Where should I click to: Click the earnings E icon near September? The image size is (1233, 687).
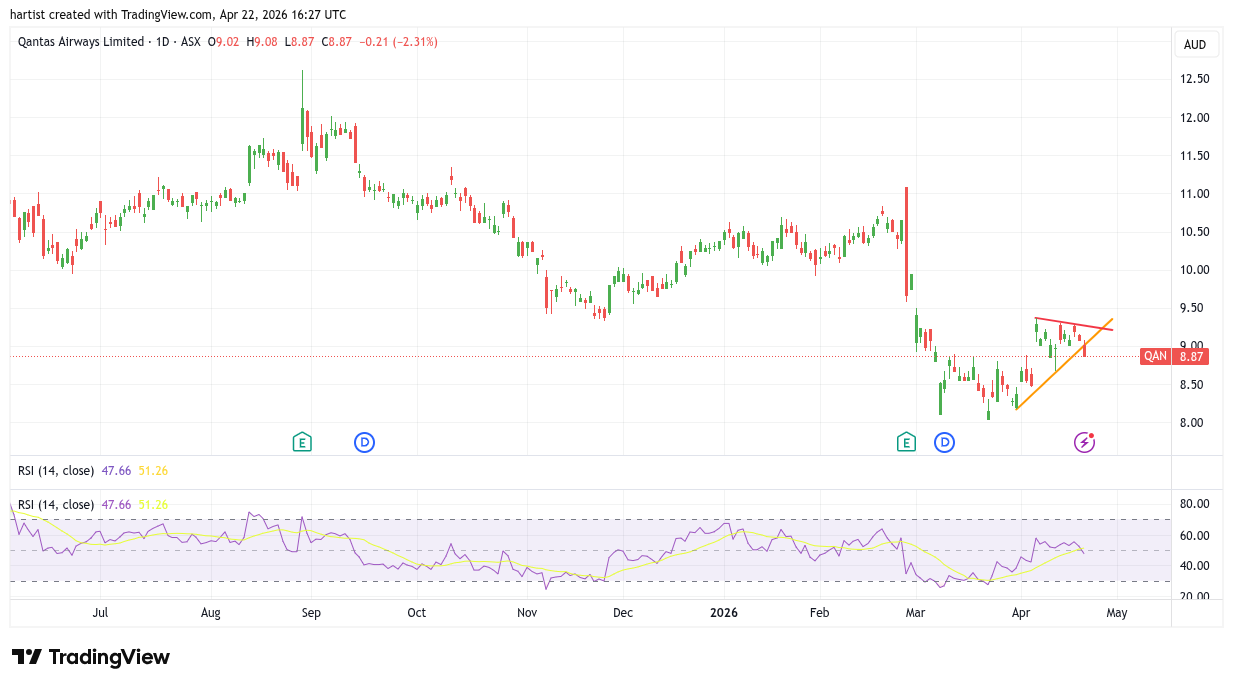(302, 442)
